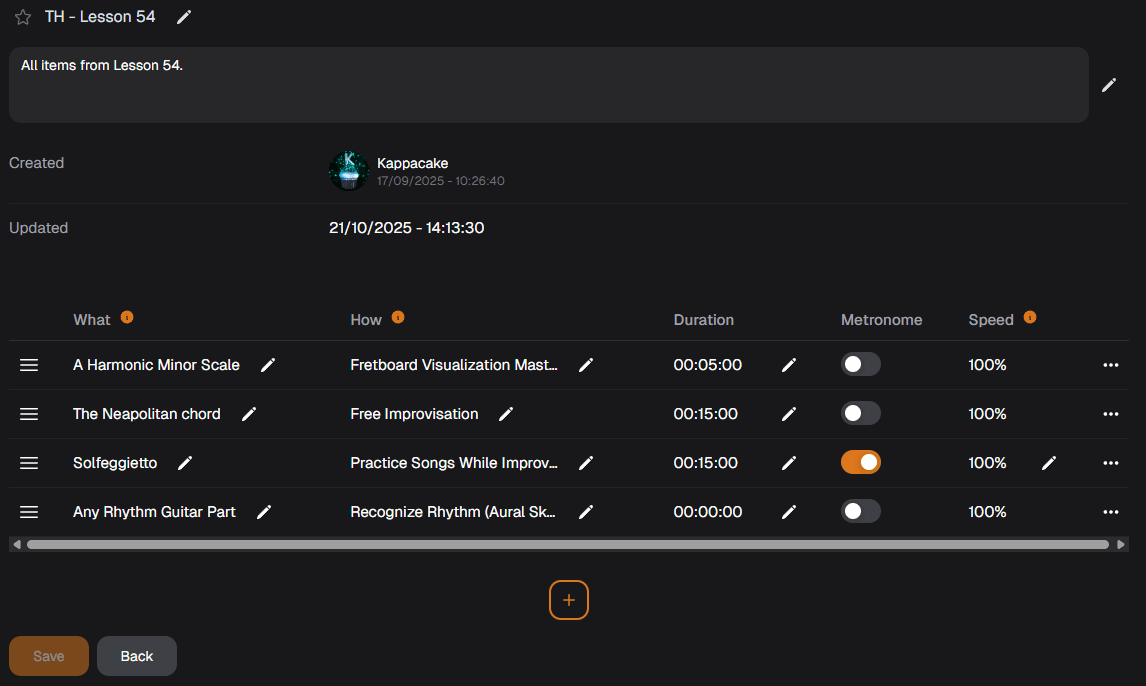Edit the name A Harmonic Minor Scale
This screenshot has height=686, width=1146.
[x=267, y=365]
